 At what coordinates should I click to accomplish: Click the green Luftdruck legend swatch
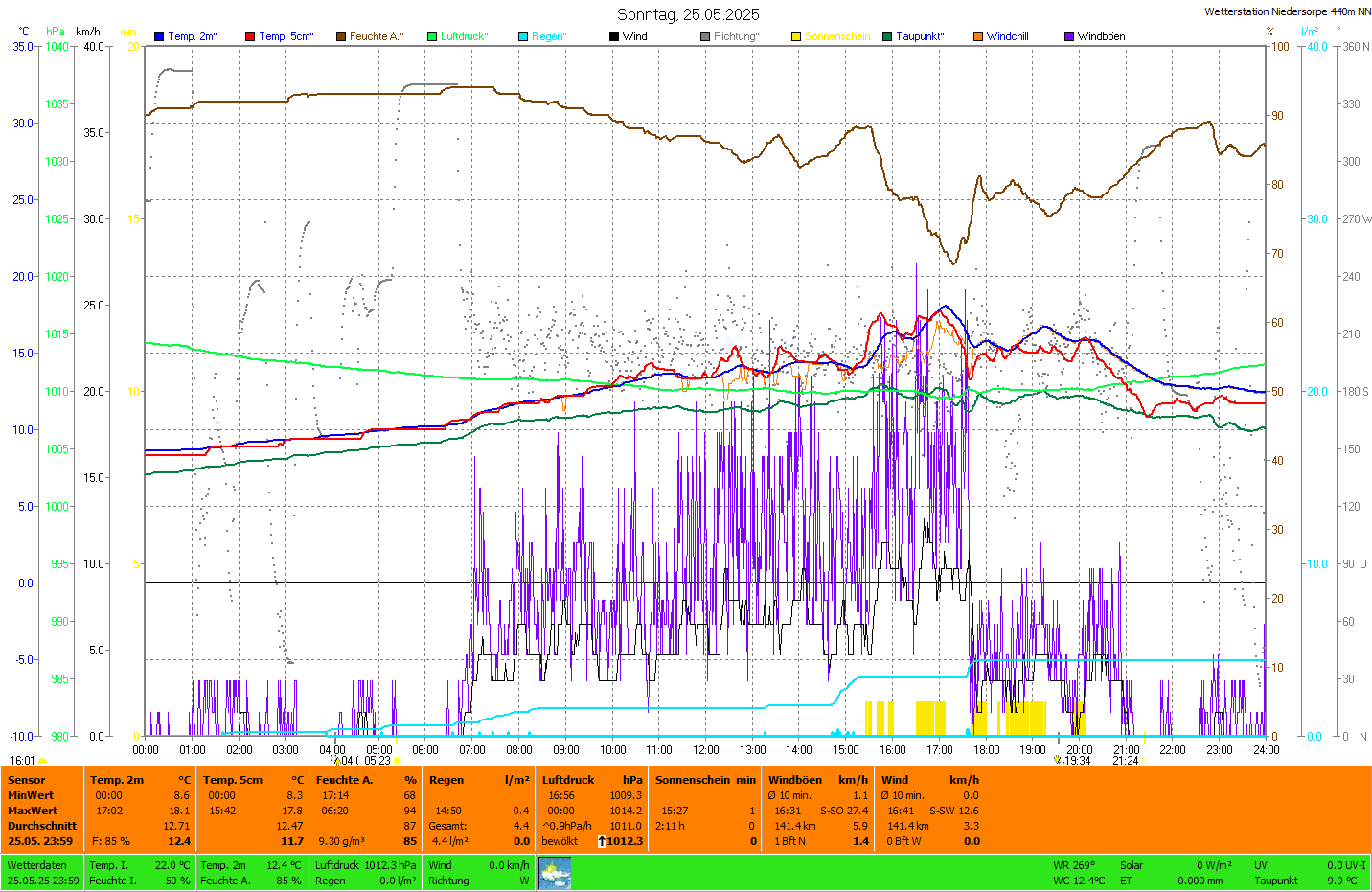click(x=432, y=36)
